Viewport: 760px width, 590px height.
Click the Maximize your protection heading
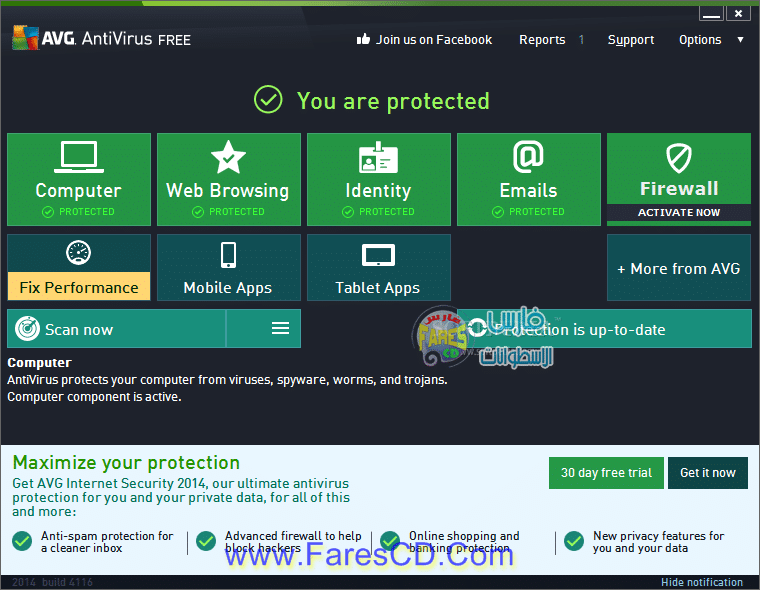pyautogui.click(x=126, y=462)
